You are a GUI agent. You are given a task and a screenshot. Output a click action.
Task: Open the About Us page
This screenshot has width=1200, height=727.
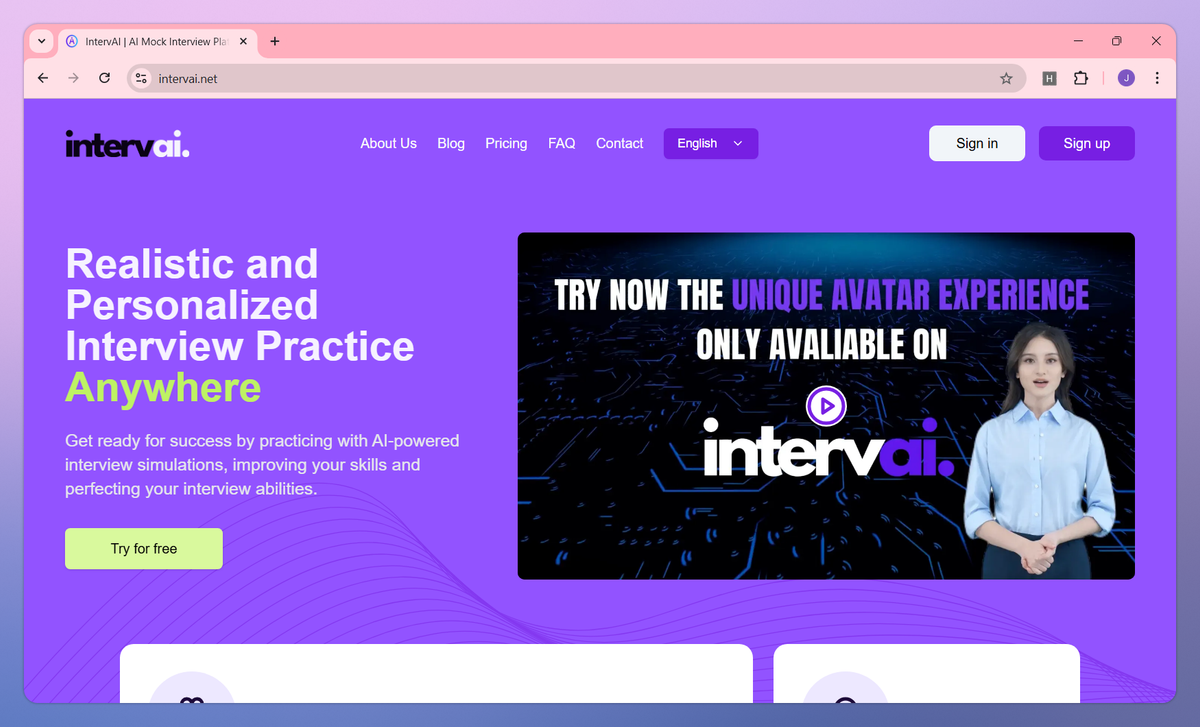click(x=388, y=143)
